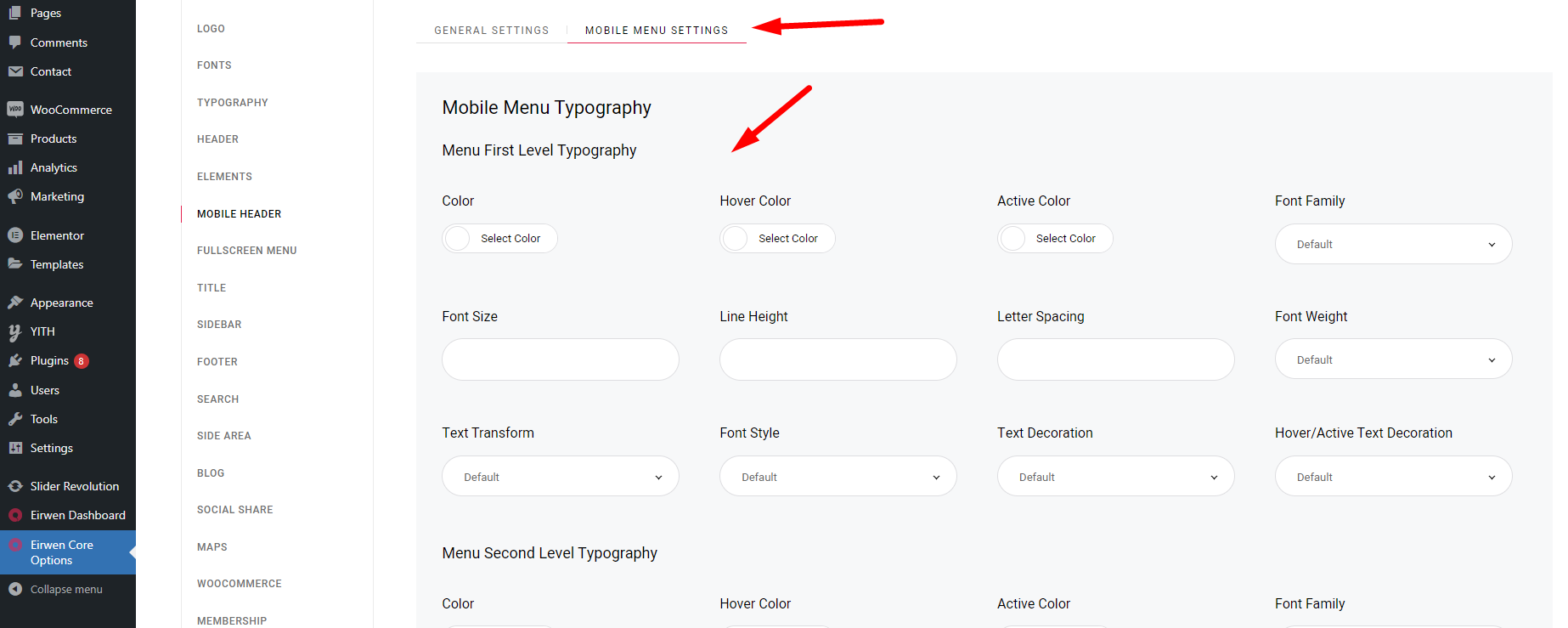This screenshot has height=628, width=1568.
Task: Open the Title options section
Action: point(212,288)
